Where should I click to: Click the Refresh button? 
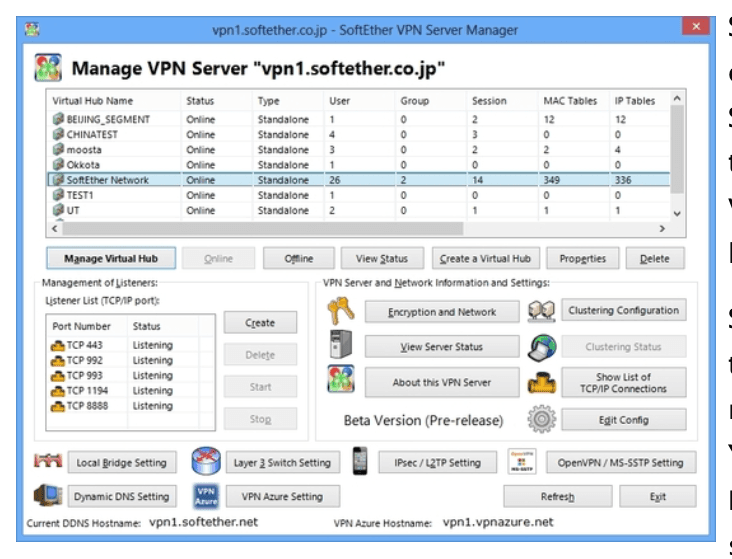click(558, 496)
